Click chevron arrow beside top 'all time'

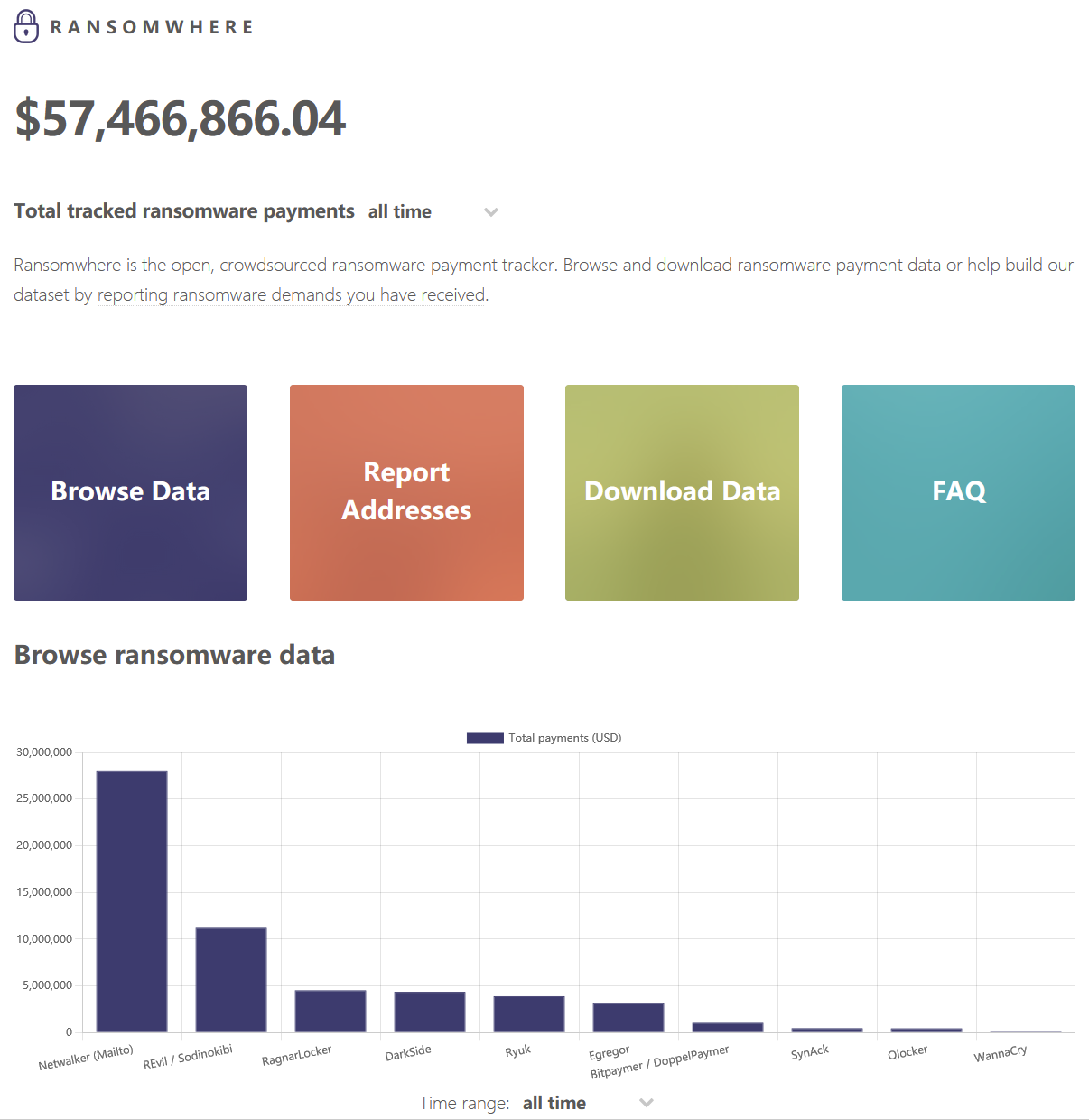coord(491,212)
